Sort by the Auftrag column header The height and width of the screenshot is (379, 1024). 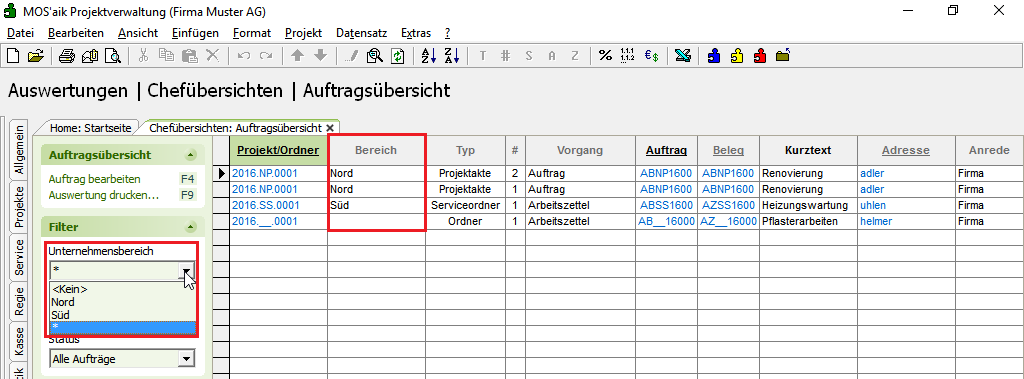tap(666, 150)
